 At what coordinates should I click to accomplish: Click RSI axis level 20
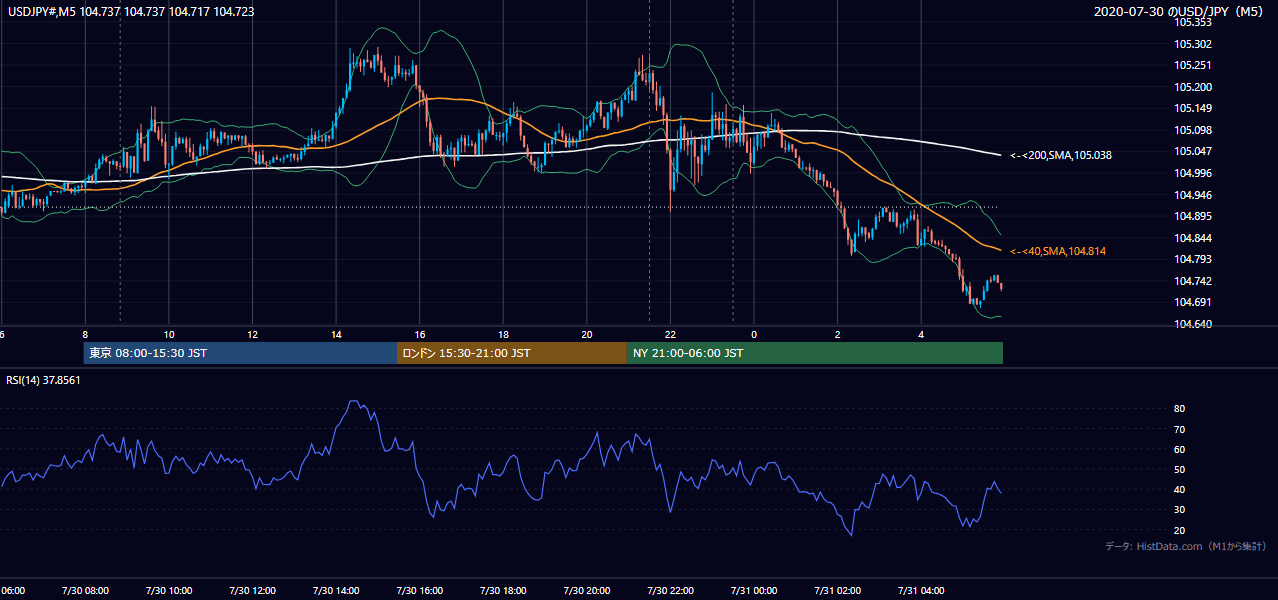click(1179, 530)
